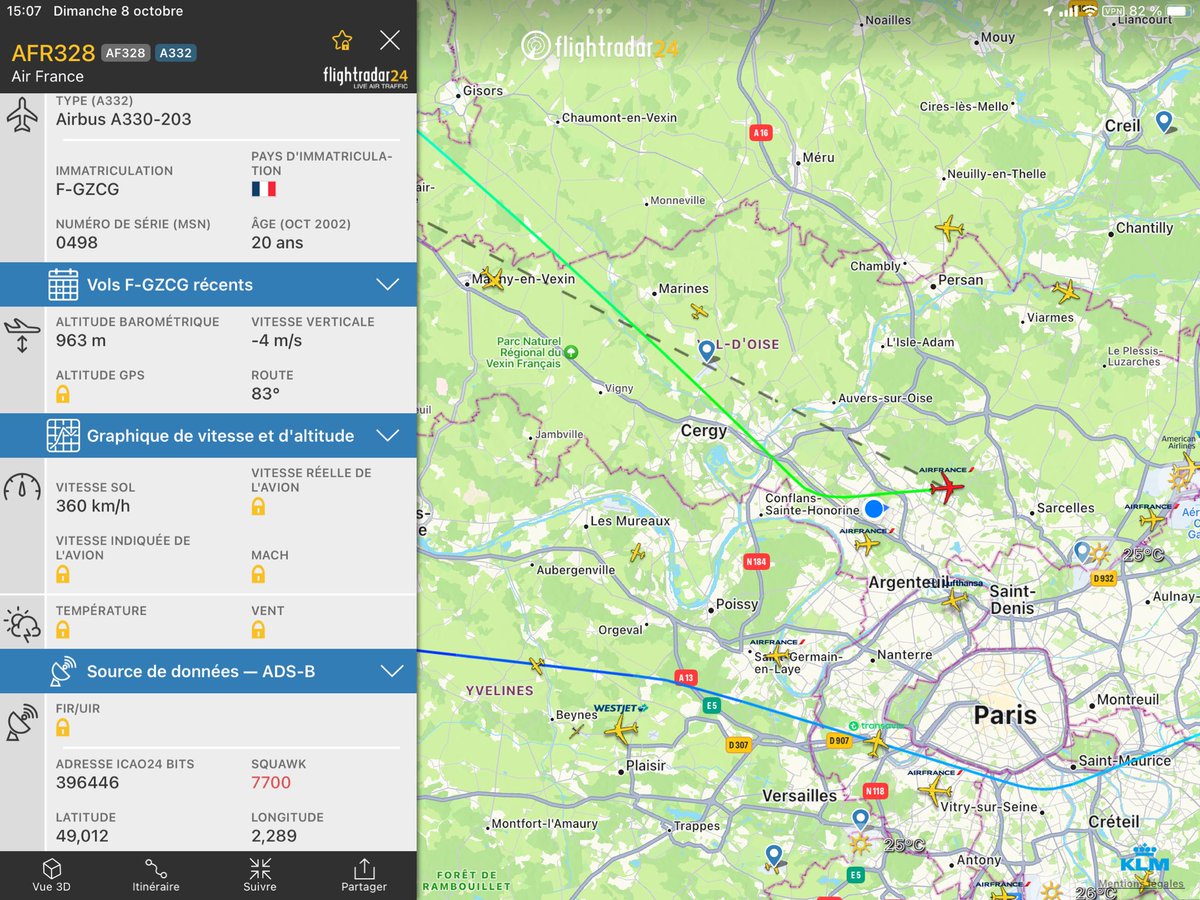
Task: Tap the A332 aircraft type badge
Action: click(x=176, y=53)
